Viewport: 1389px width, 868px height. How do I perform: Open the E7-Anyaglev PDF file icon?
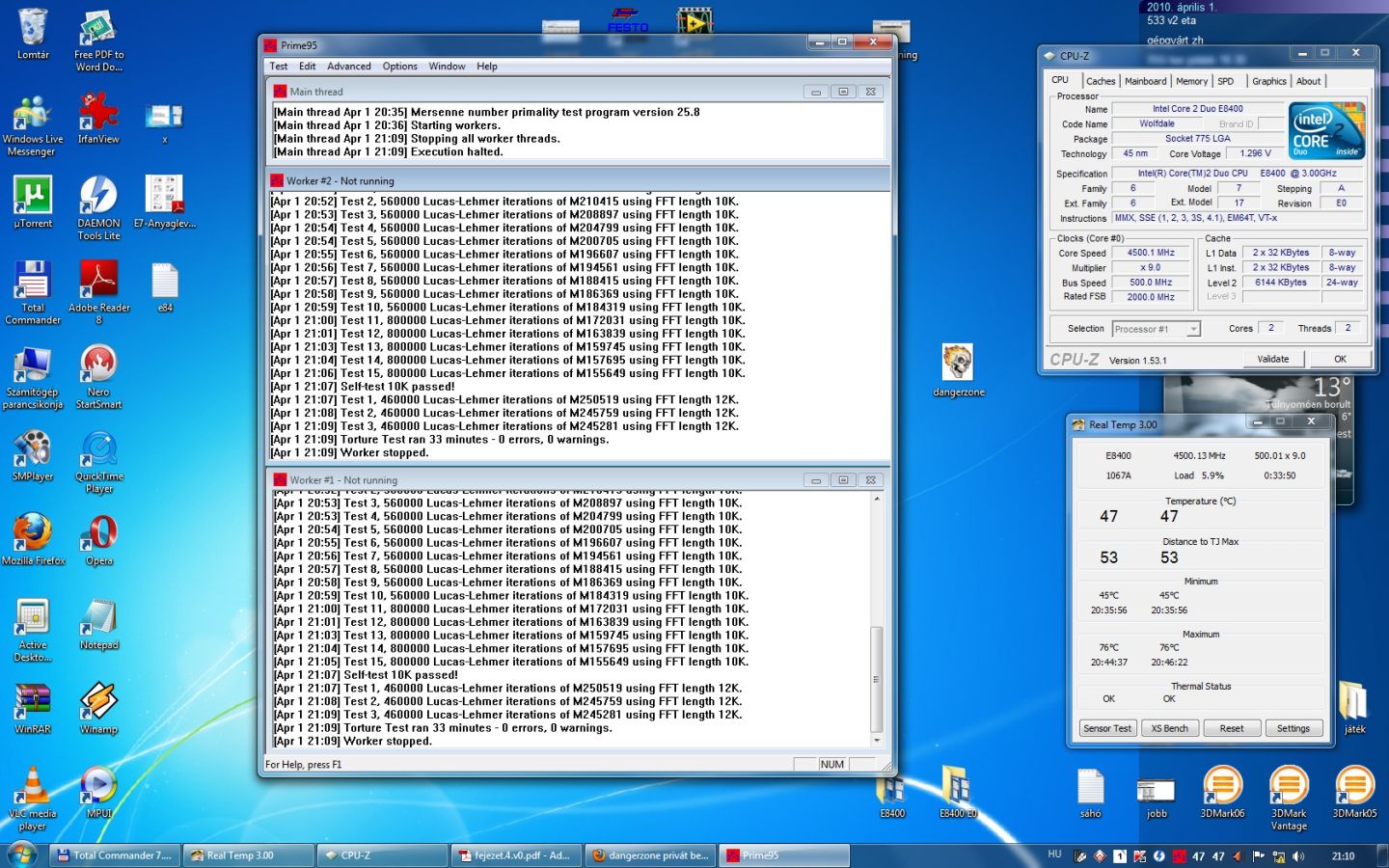(165, 203)
